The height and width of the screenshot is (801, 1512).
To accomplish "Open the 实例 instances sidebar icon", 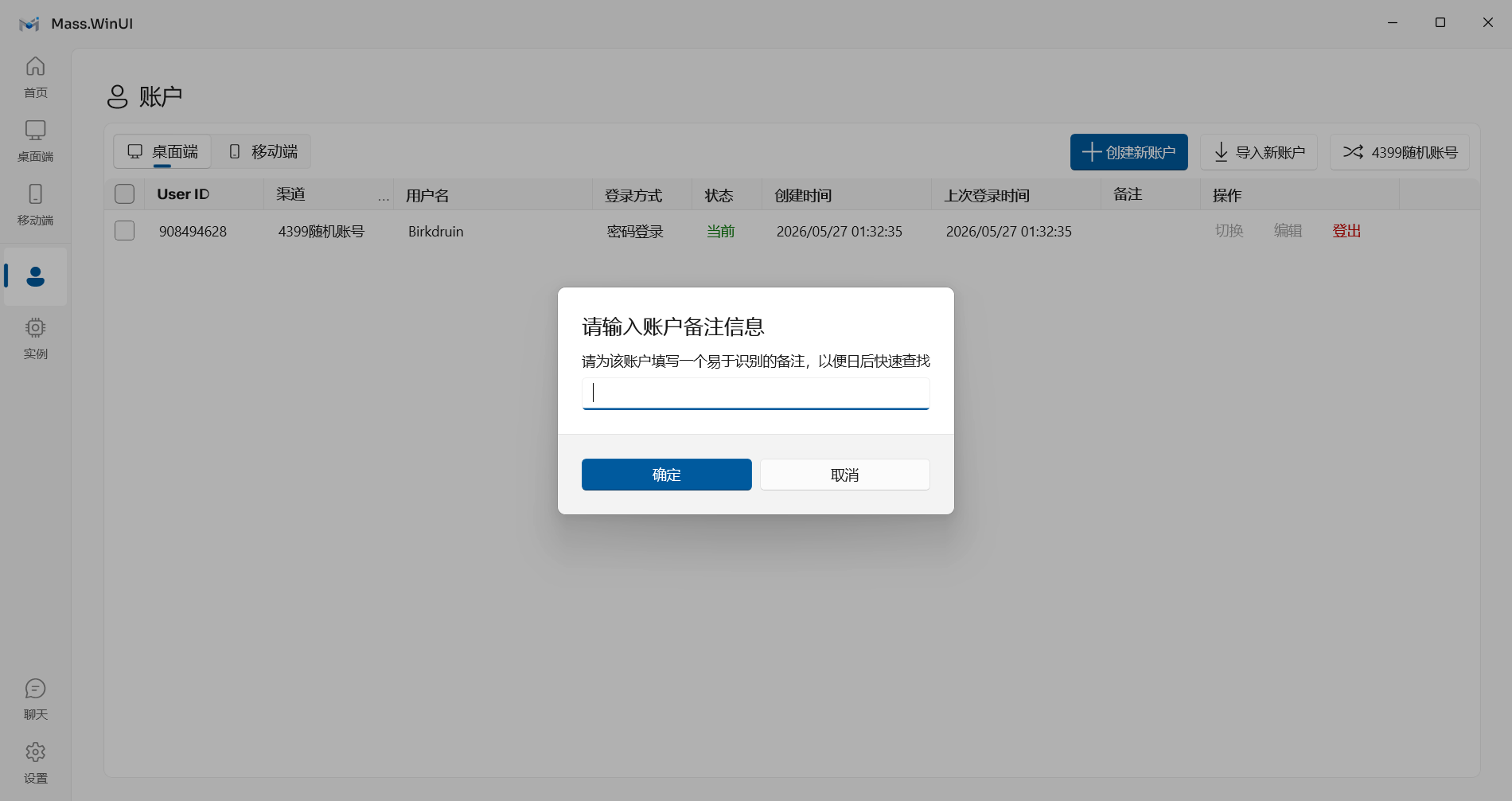I will pyautogui.click(x=35, y=338).
